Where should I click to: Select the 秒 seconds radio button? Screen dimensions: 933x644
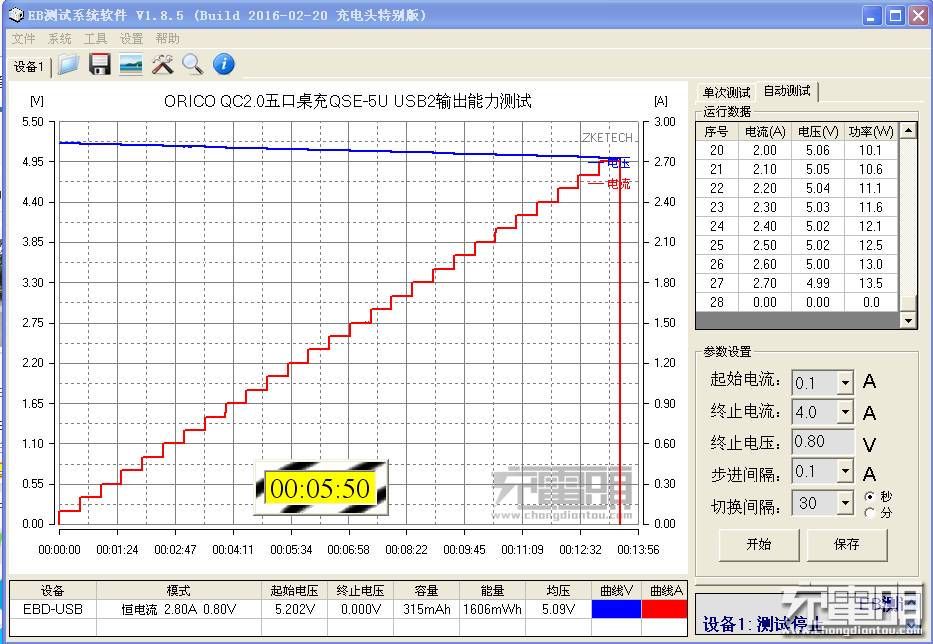point(869,496)
